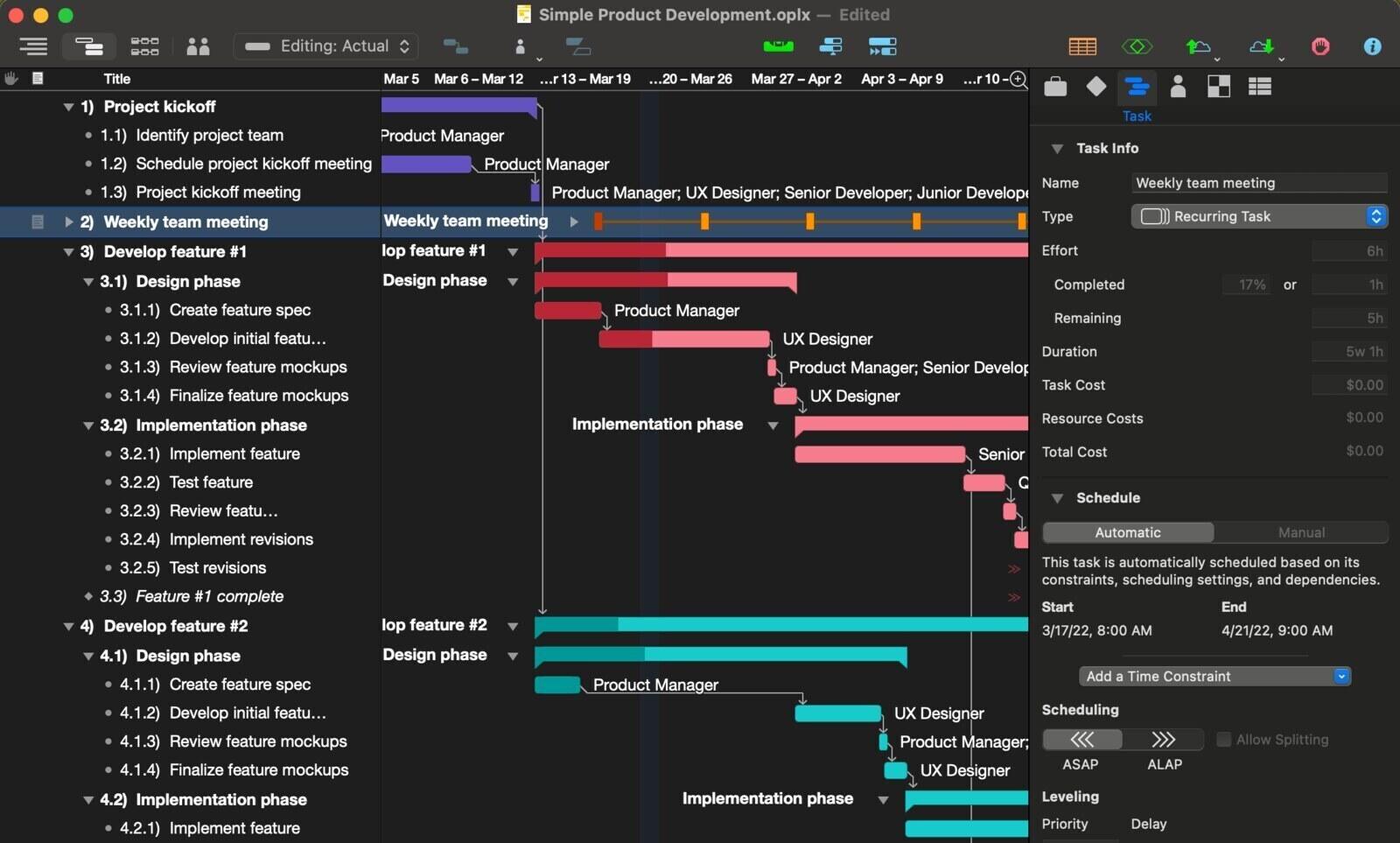Open the Project briefcase inspector tab

point(1055,86)
